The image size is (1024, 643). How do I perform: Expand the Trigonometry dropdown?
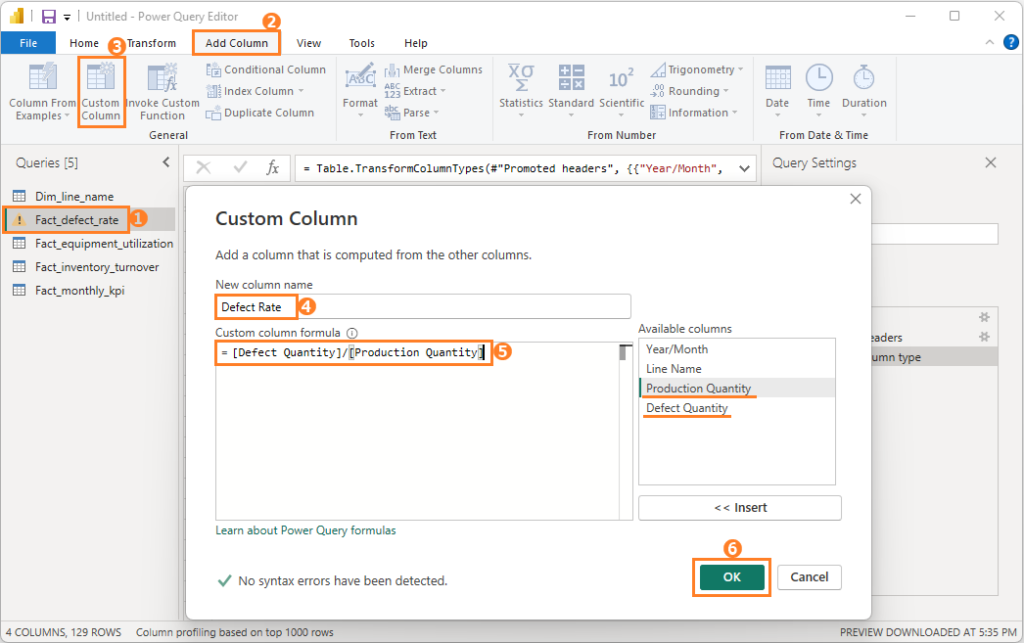coord(697,69)
